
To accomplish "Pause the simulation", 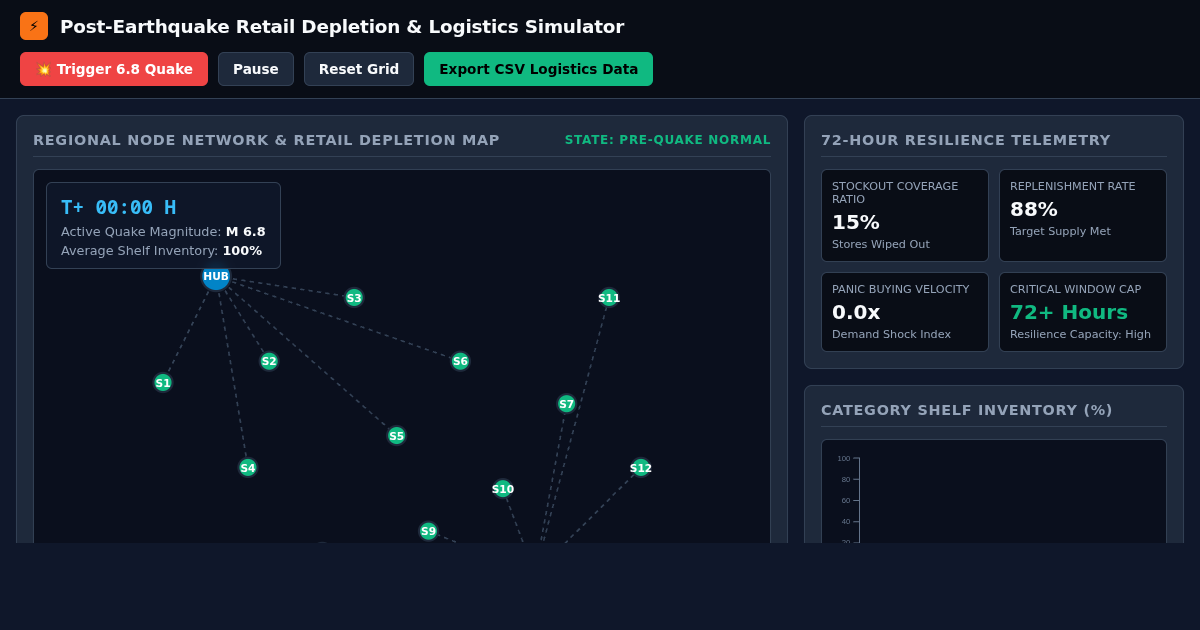I will (256, 69).
